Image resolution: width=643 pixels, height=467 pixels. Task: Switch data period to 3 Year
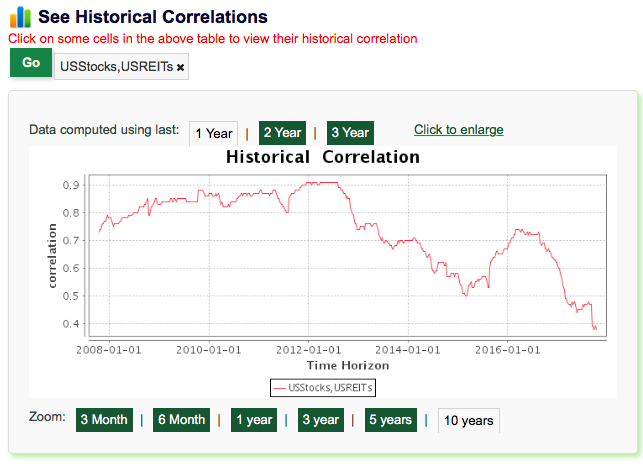[x=350, y=133]
